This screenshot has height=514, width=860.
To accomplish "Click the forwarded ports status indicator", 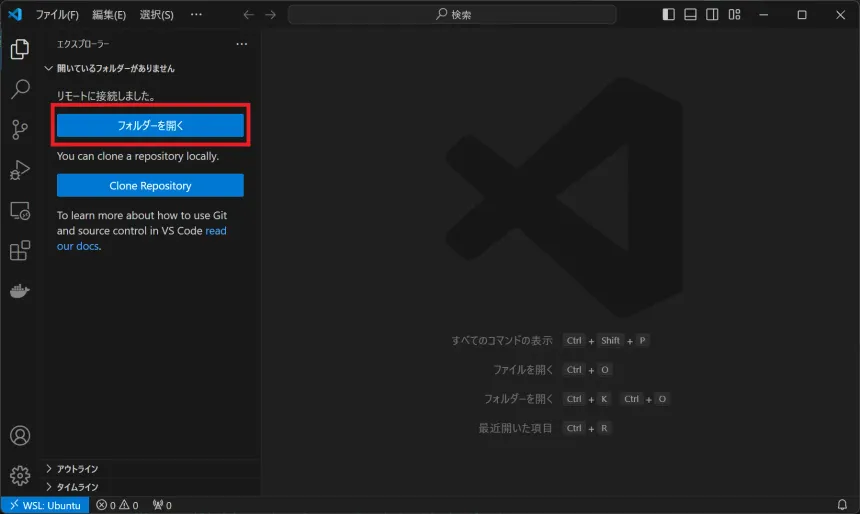I will point(162,505).
